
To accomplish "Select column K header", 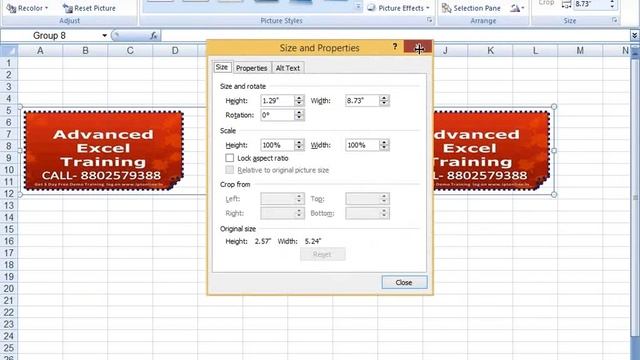I will click(x=490, y=51).
